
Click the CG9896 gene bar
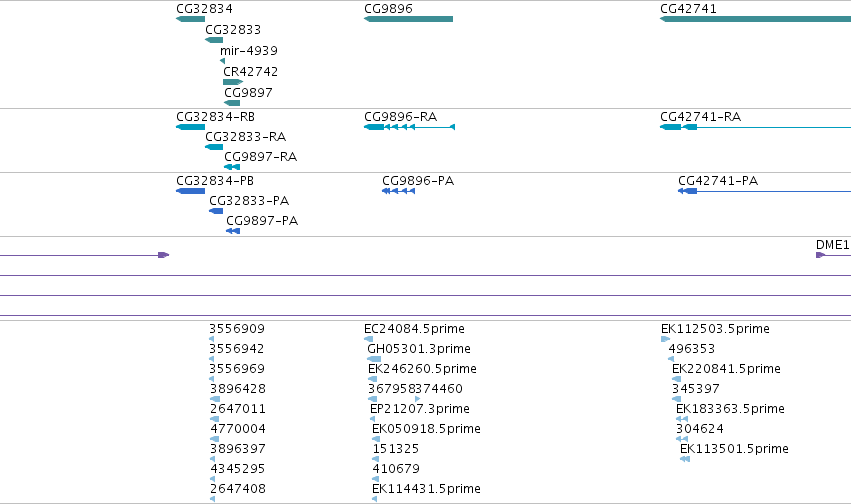click(408, 19)
